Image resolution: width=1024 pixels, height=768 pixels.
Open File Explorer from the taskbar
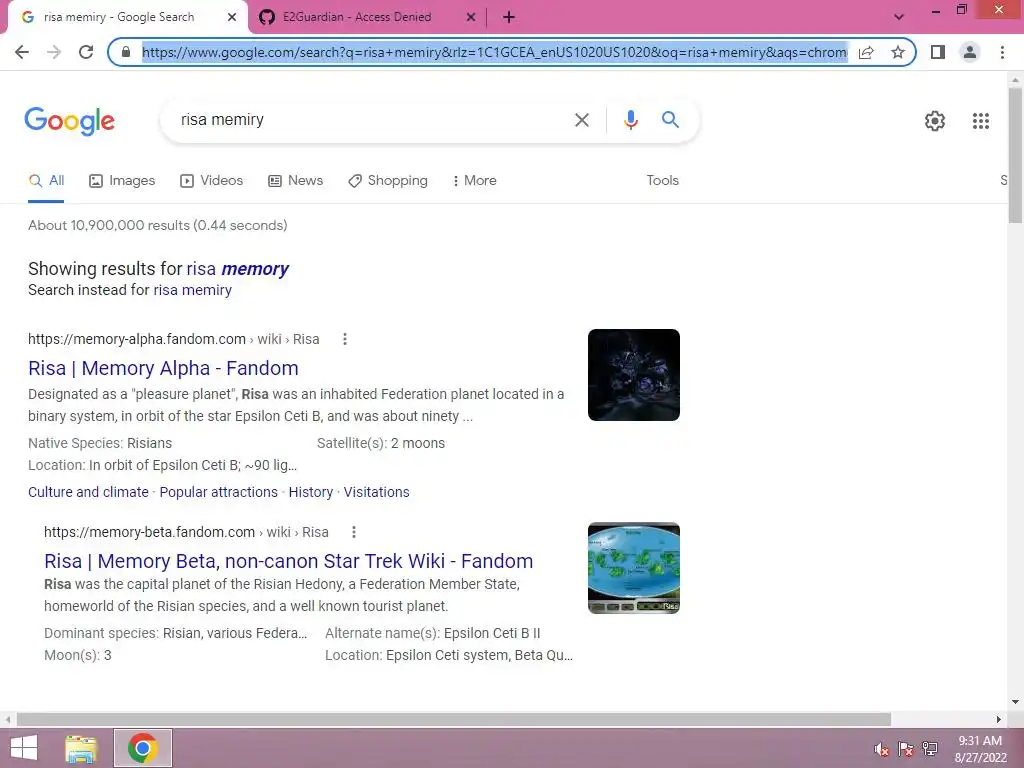point(81,748)
